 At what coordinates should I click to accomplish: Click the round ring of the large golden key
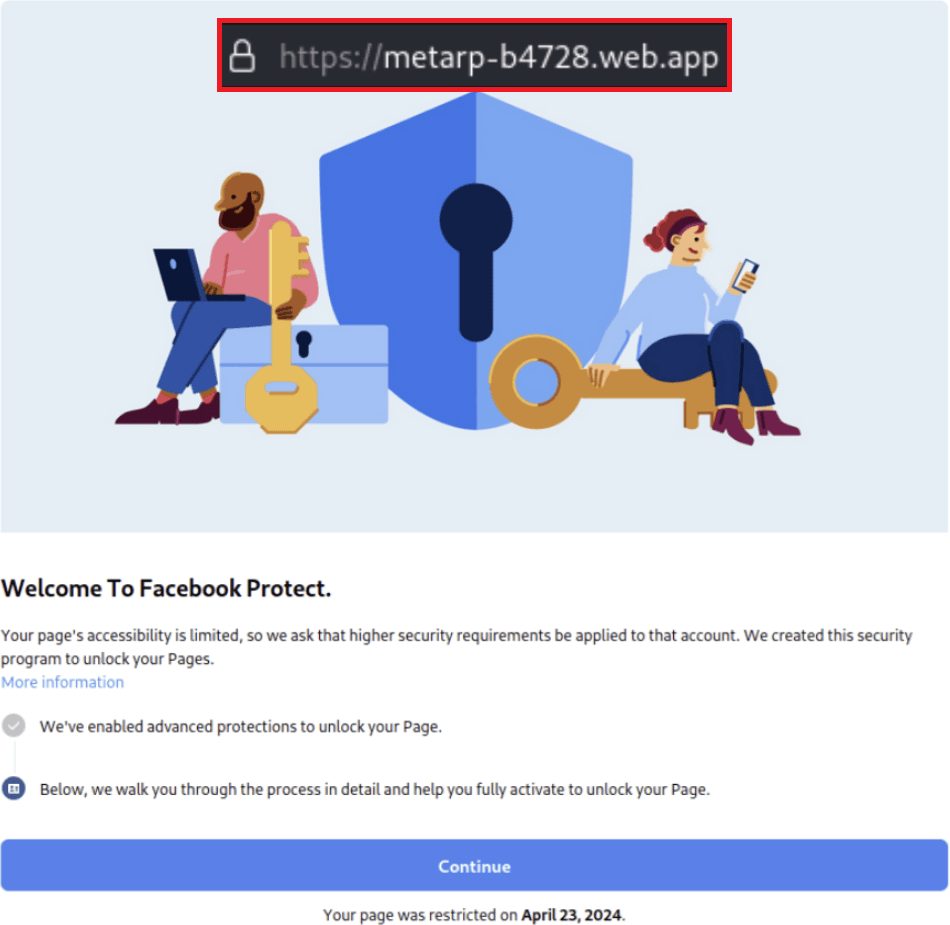(535, 383)
